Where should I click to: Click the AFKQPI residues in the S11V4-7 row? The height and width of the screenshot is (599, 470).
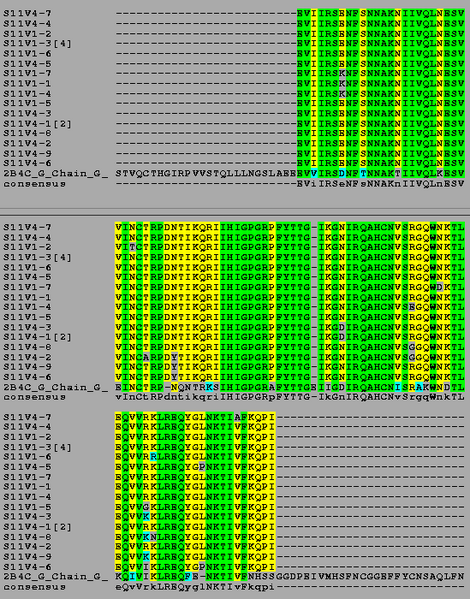pyautogui.click(x=254, y=417)
